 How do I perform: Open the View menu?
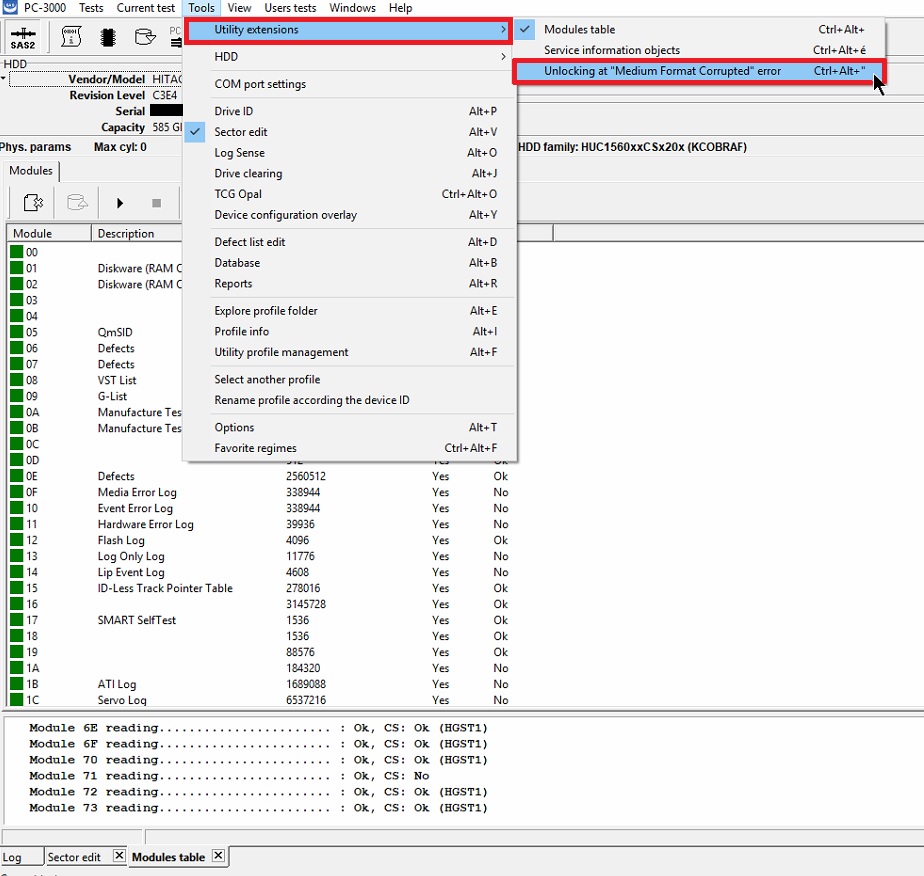239,8
